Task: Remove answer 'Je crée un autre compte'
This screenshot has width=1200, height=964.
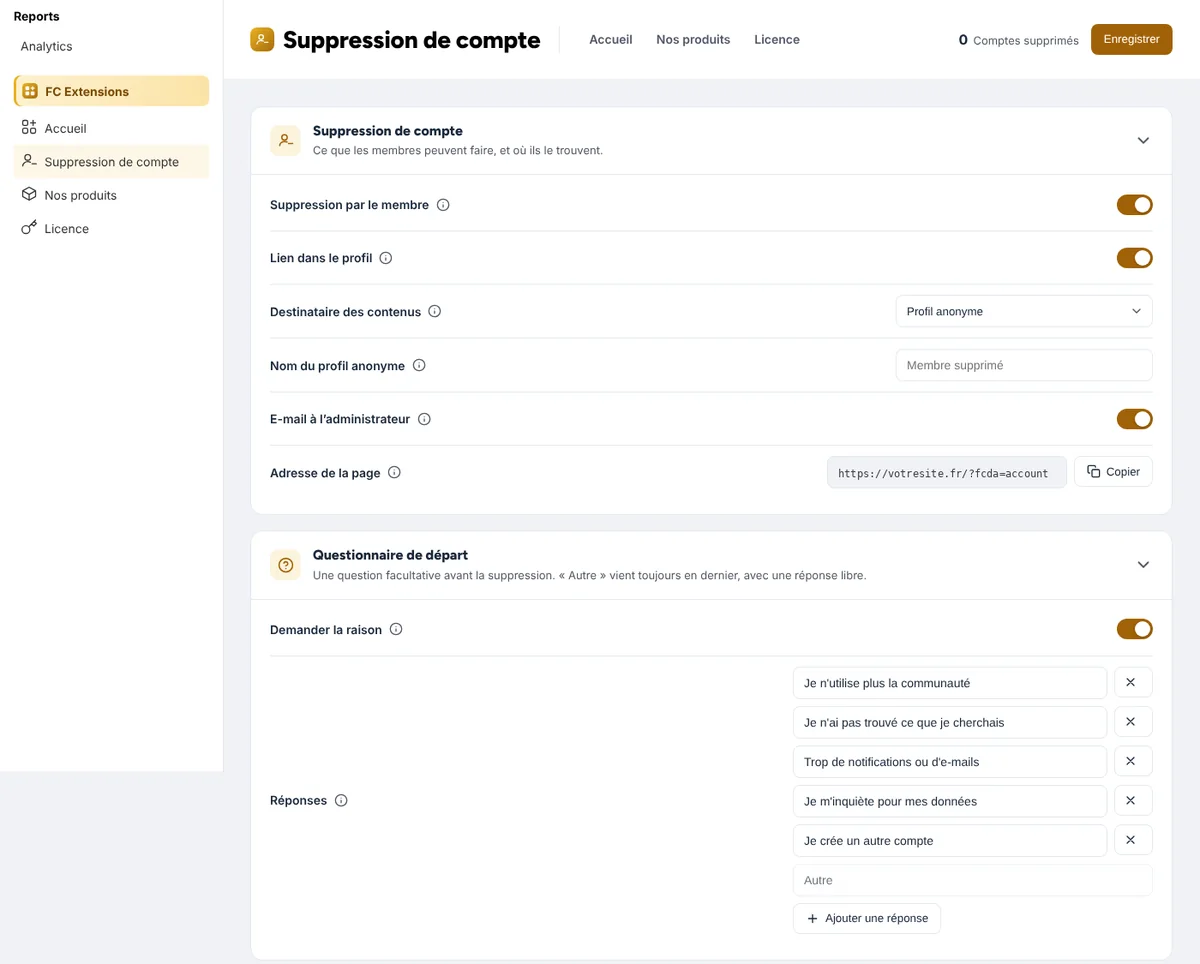Action: 1133,840
